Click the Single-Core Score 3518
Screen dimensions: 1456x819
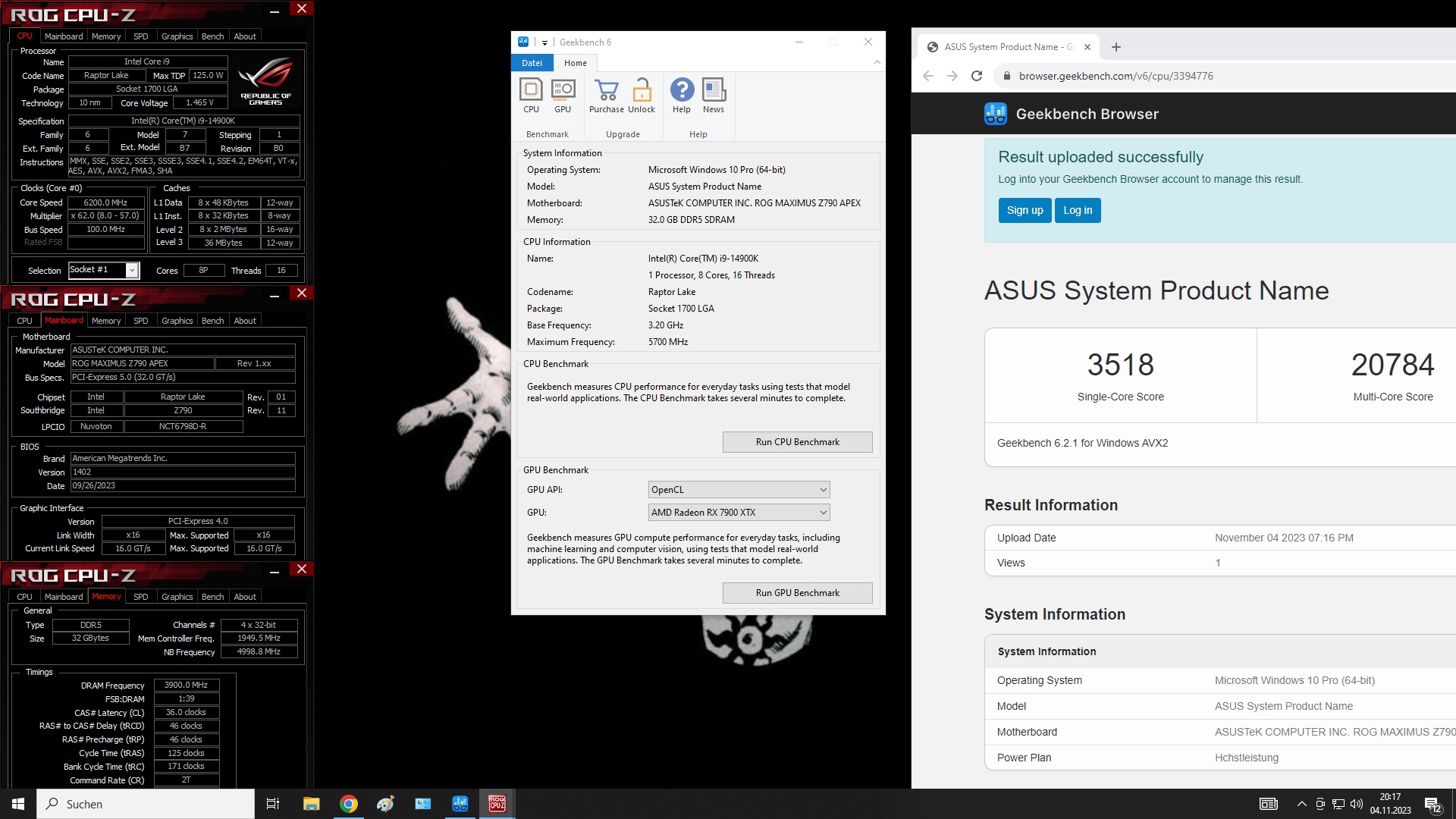click(1121, 366)
